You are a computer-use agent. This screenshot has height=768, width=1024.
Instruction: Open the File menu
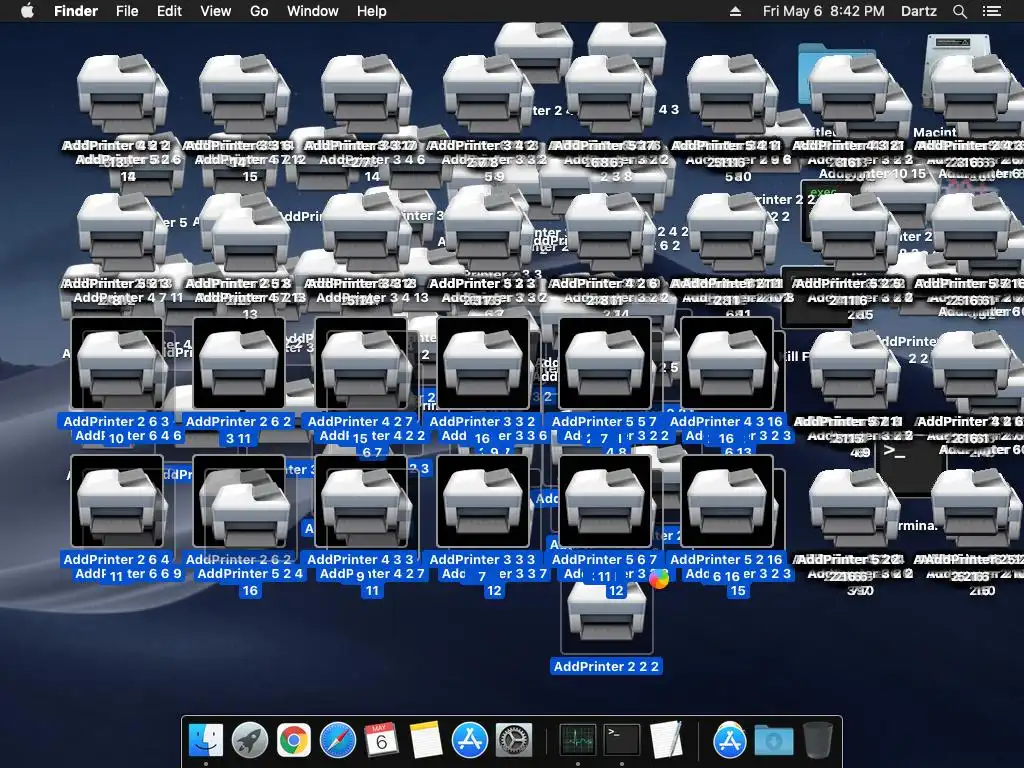pyautogui.click(x=127, y=11)
